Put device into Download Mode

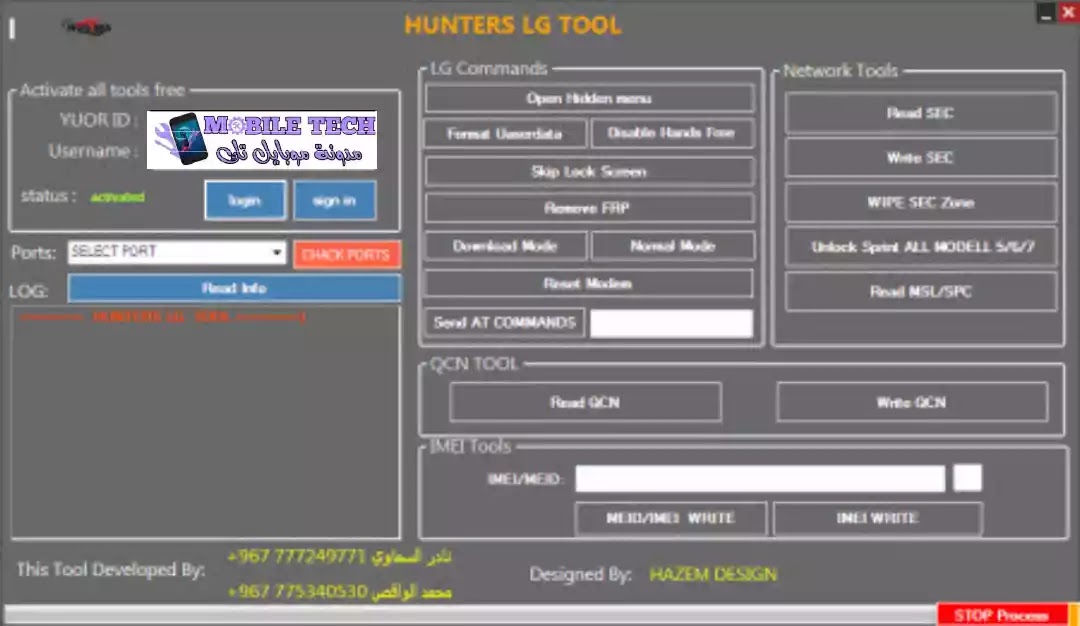point(505,246)
